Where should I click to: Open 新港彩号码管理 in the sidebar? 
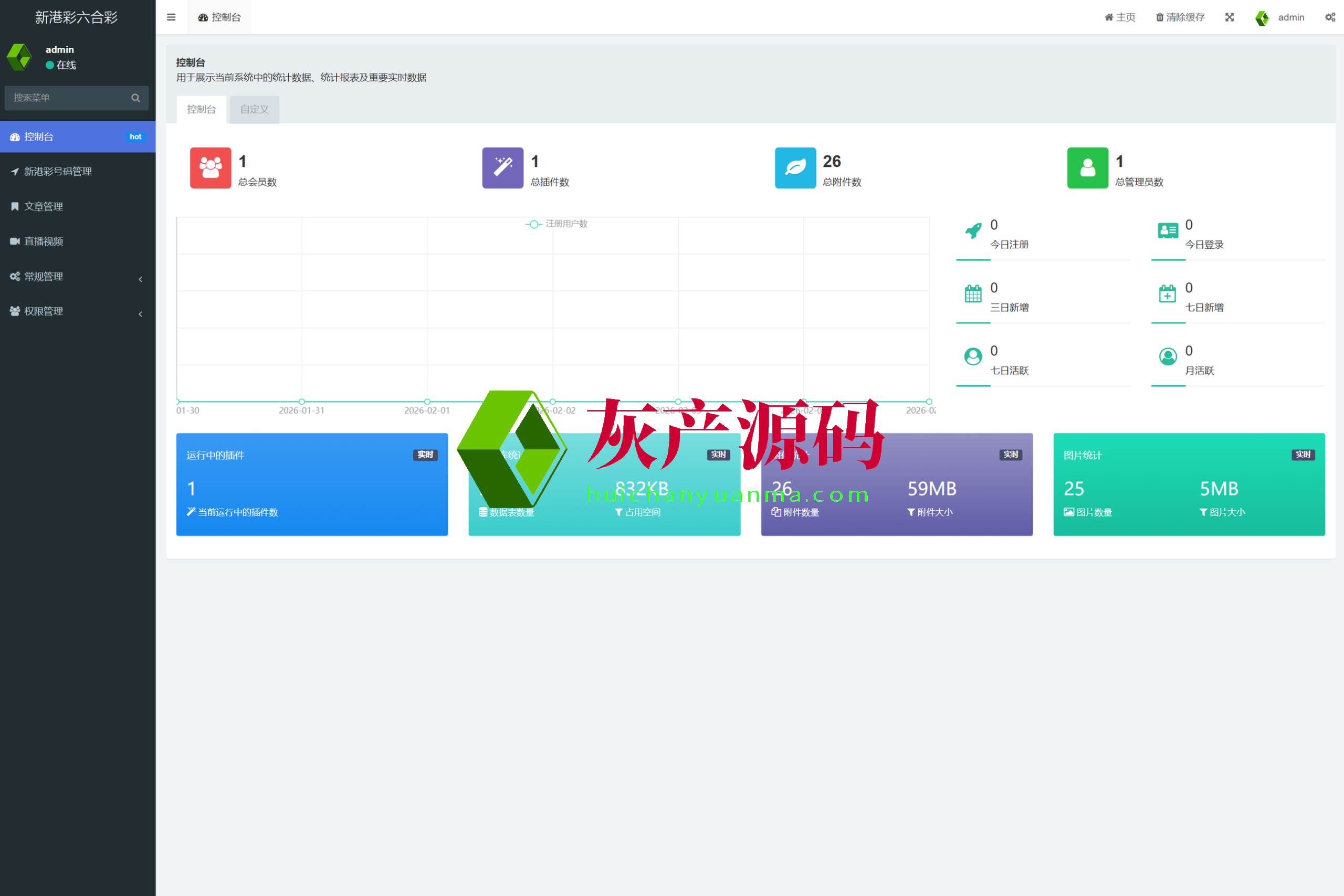tap(58, 172)
